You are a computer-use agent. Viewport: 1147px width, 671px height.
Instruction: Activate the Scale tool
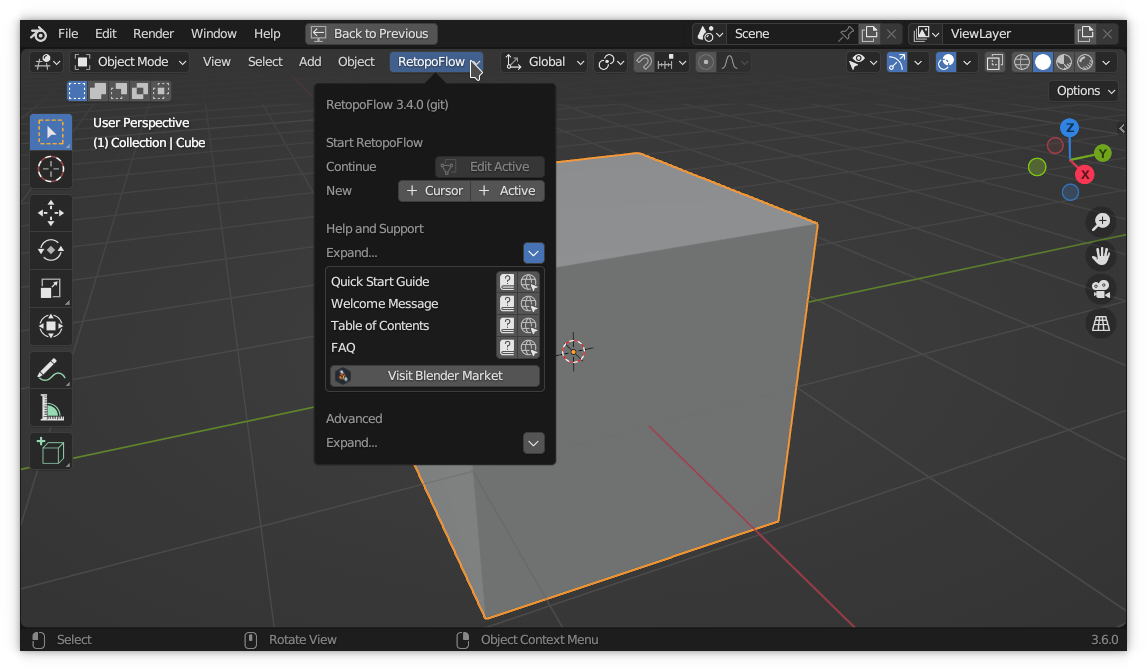(50, 288)
